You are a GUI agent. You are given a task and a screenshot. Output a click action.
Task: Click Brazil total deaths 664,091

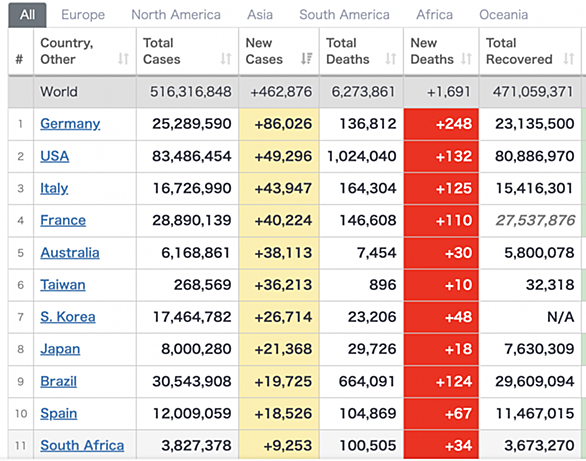367,381
